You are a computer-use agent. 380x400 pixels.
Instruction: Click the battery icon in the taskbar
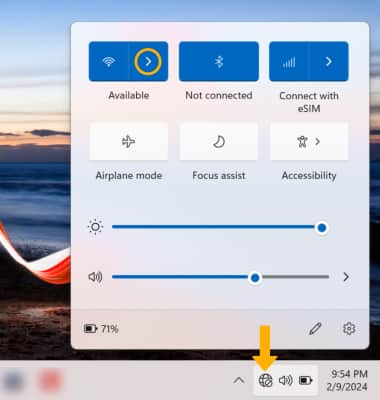click(x=305, y=380)
